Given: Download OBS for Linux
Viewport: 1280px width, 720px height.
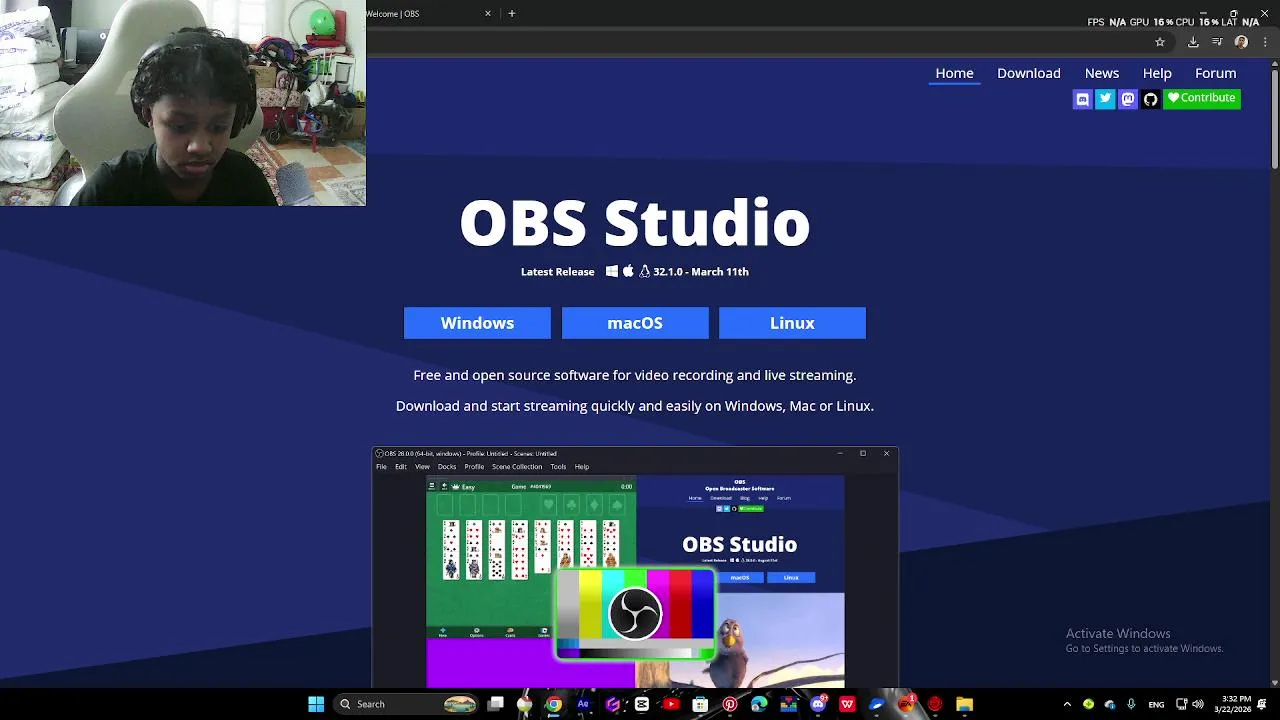Looking at the screenshot, I should [x=792, y=323].
